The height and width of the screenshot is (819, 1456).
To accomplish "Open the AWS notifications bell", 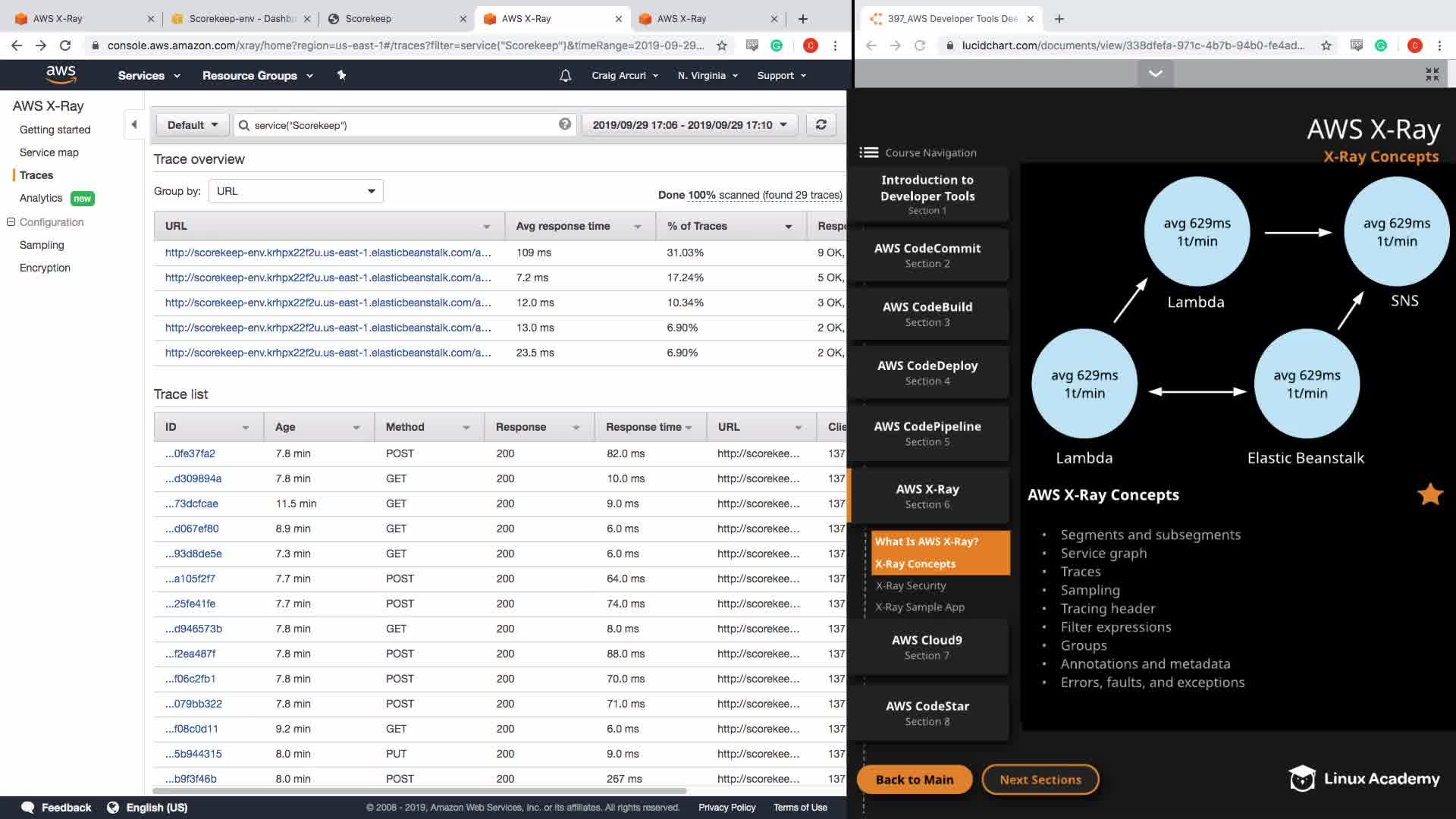I will pos(565,76).
